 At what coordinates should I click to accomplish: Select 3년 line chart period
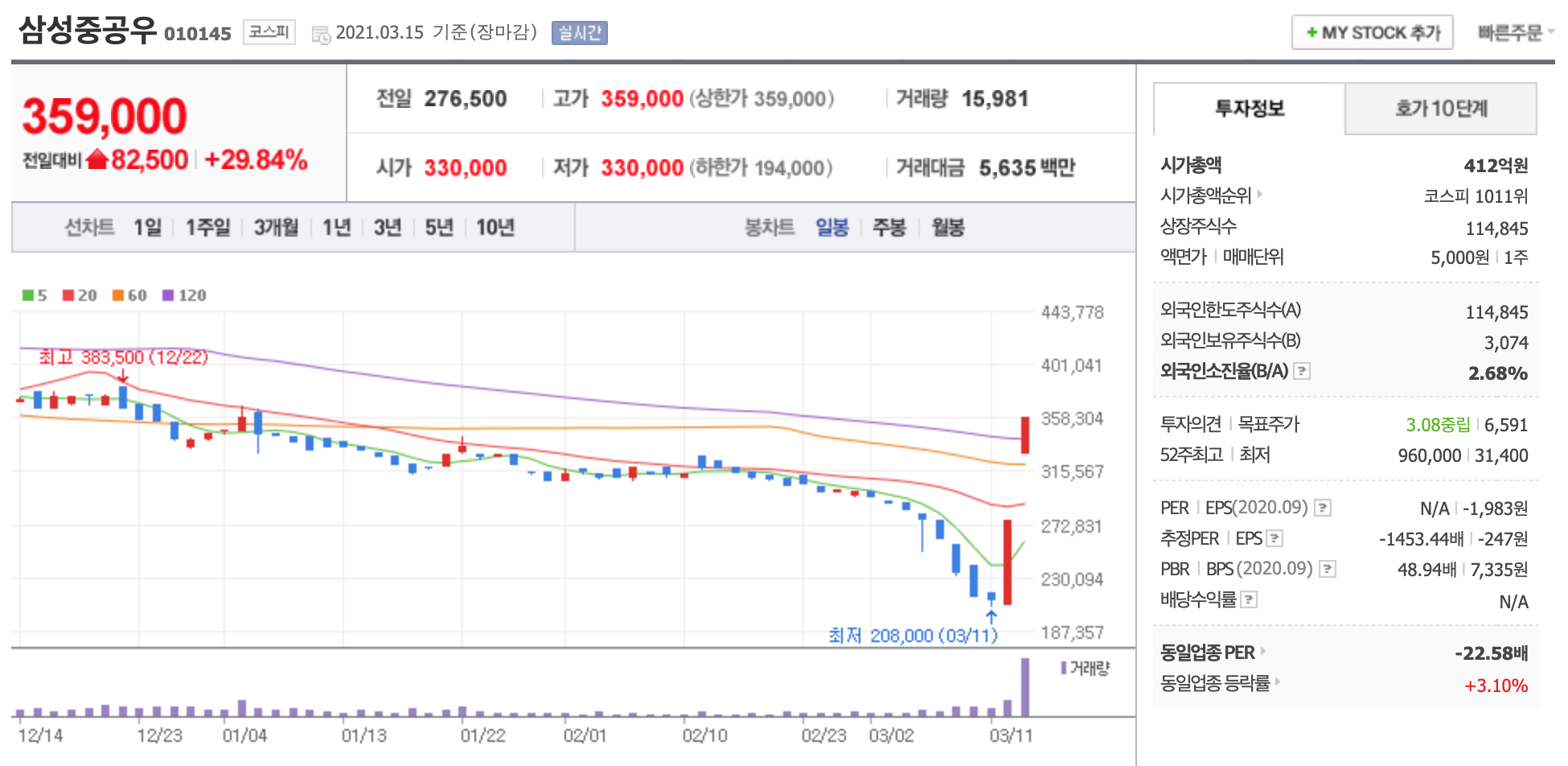pos(388,228)
